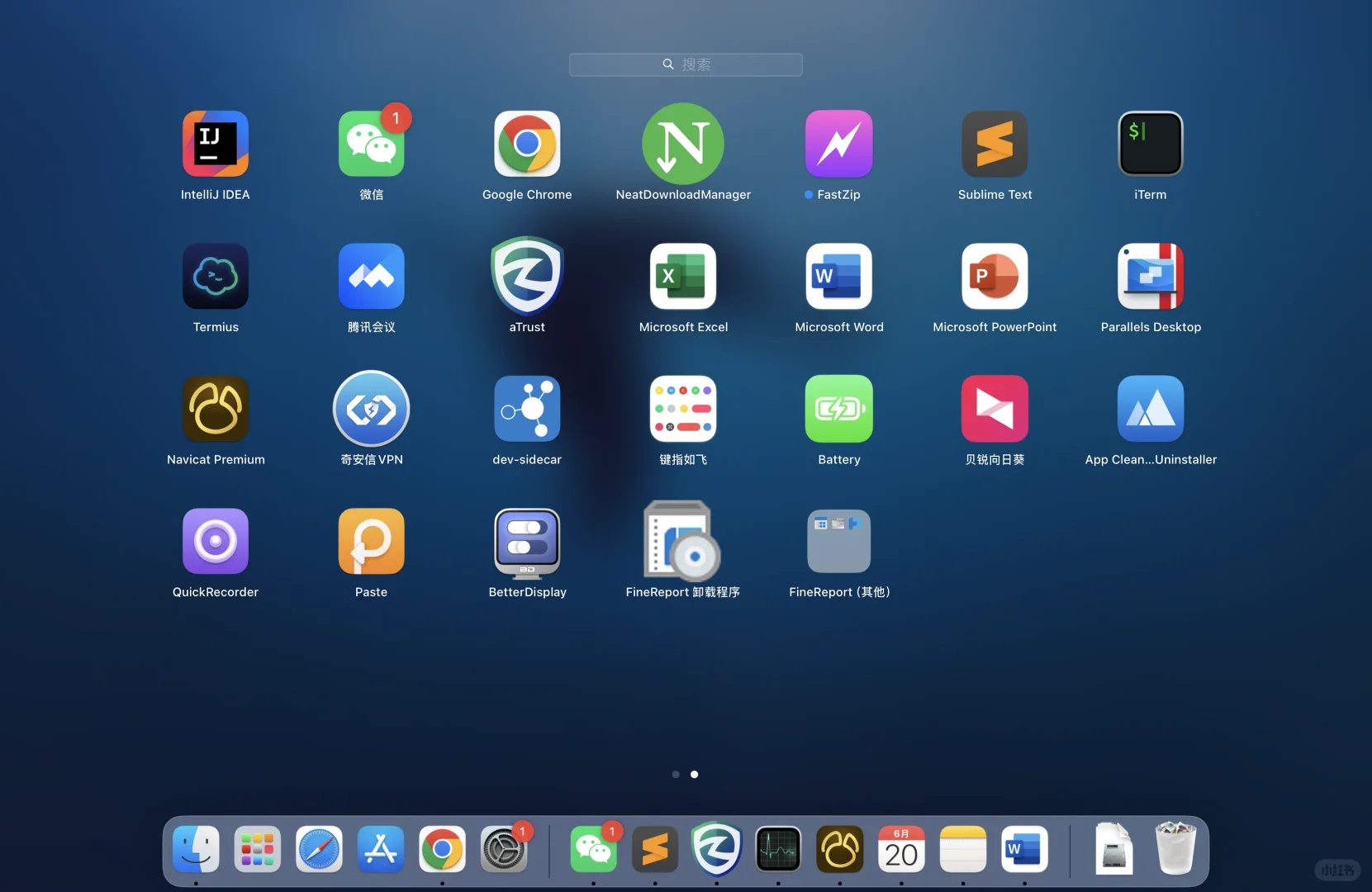The image size is (1372, 892).
Task: Click the WeChat icon in the Dock
Action: click(593, 849)
